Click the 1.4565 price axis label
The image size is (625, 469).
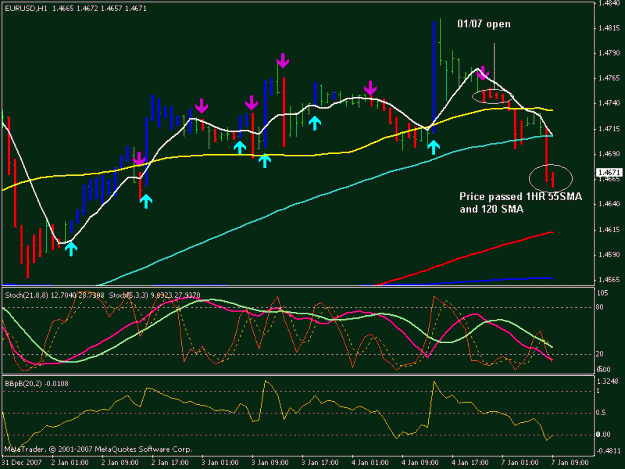point(609,280)
